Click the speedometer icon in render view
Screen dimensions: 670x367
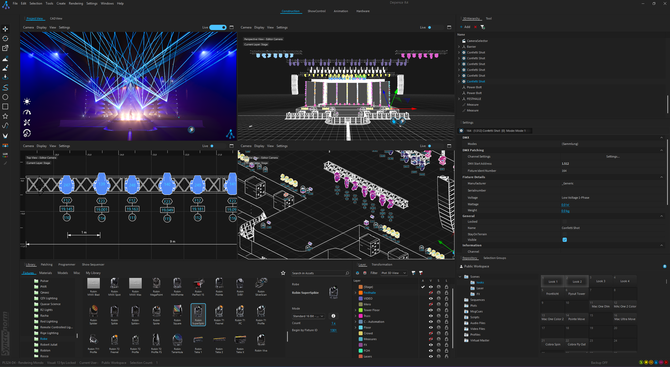click(27, 112)
